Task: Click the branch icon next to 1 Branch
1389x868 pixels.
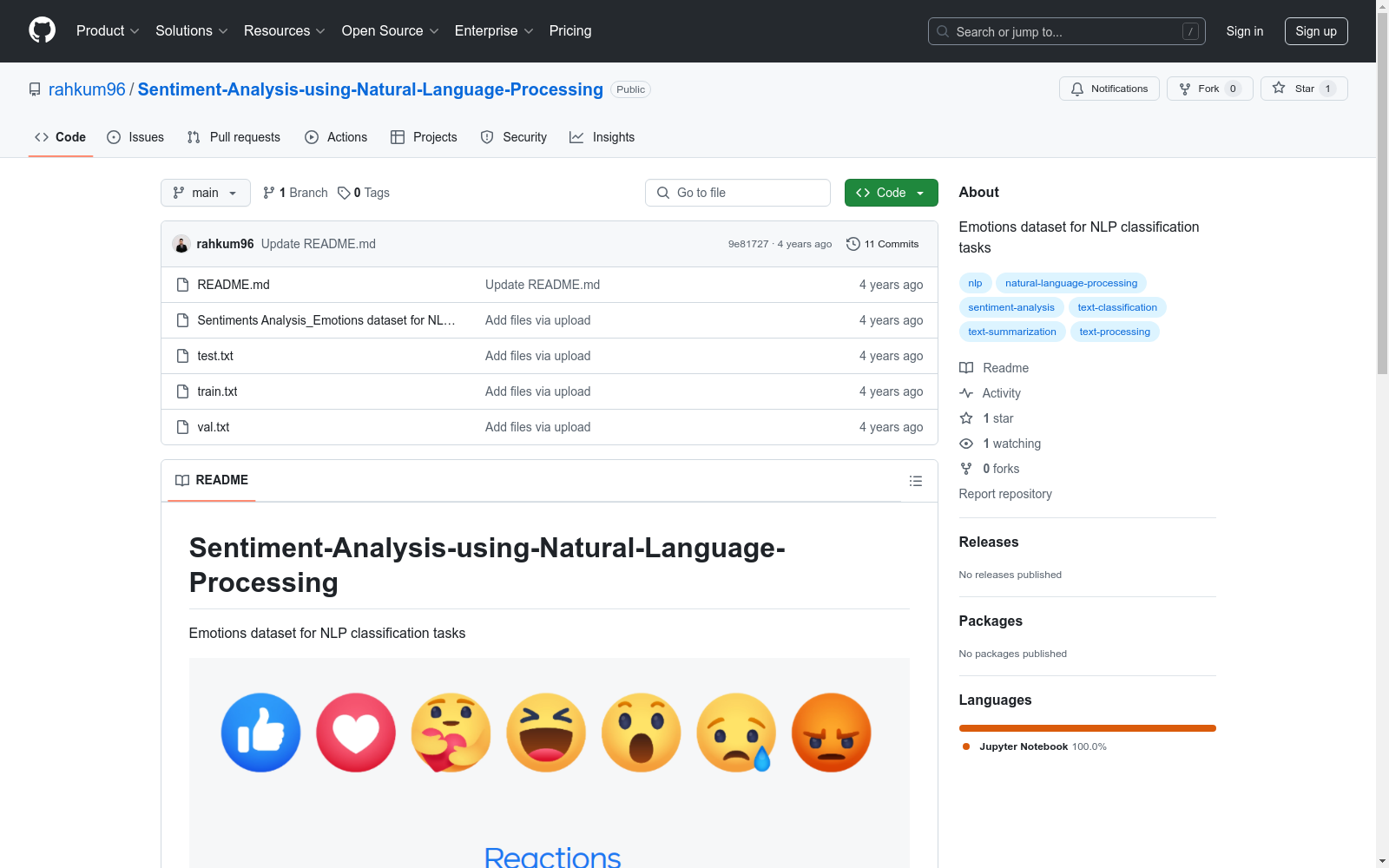Action: coord(269,193)
